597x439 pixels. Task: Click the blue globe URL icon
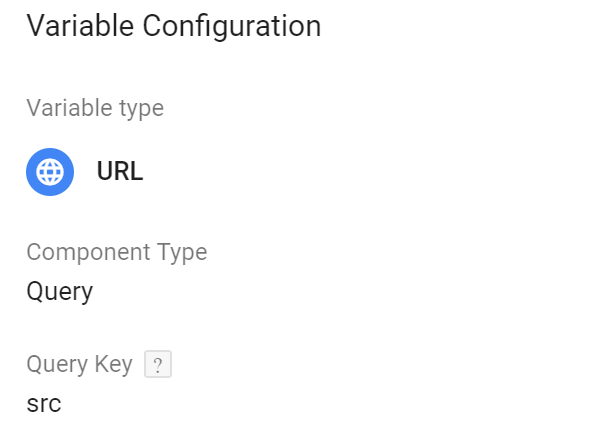(50, 172)
